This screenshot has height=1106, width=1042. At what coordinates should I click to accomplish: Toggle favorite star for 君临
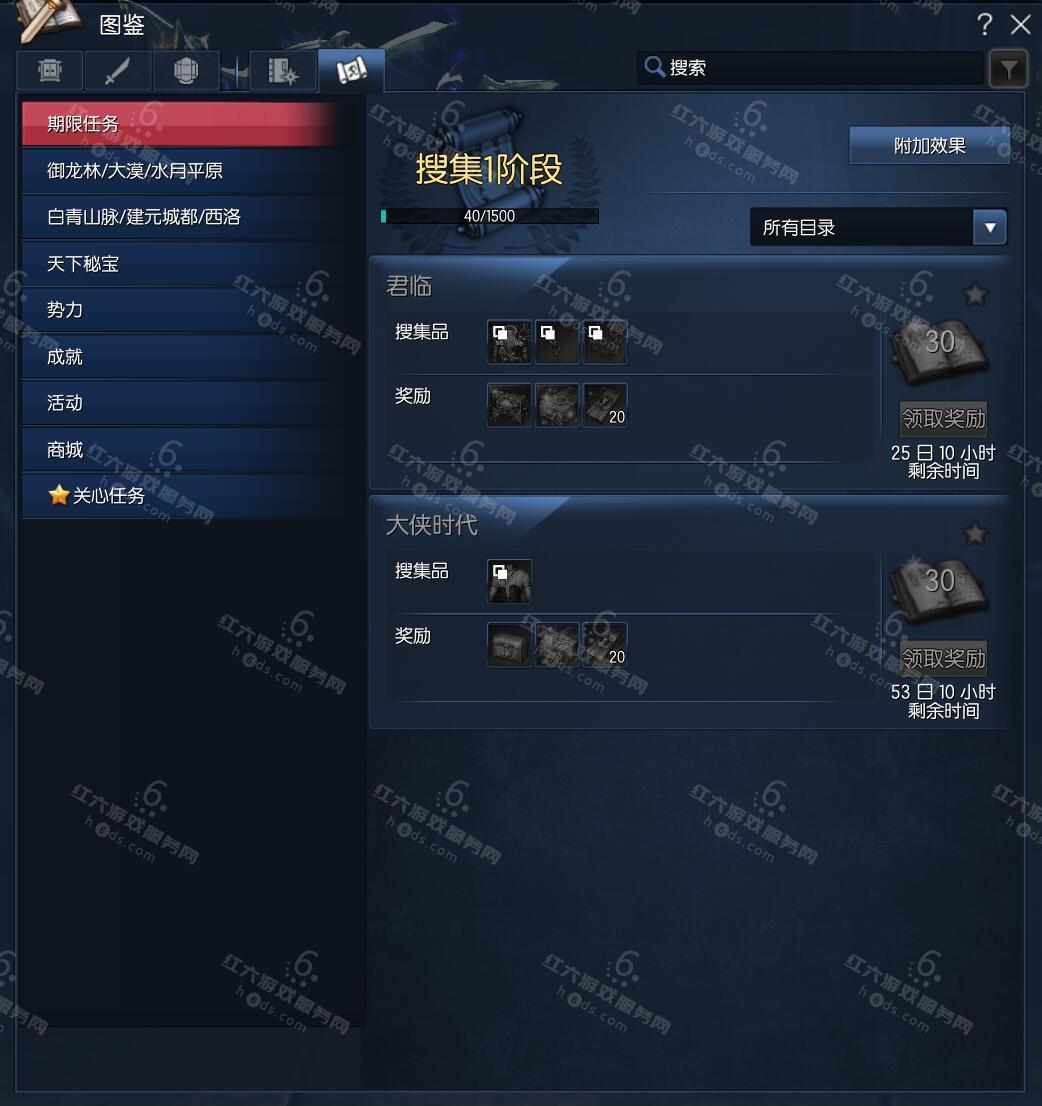pyautogui.click(x=975, y=293)
